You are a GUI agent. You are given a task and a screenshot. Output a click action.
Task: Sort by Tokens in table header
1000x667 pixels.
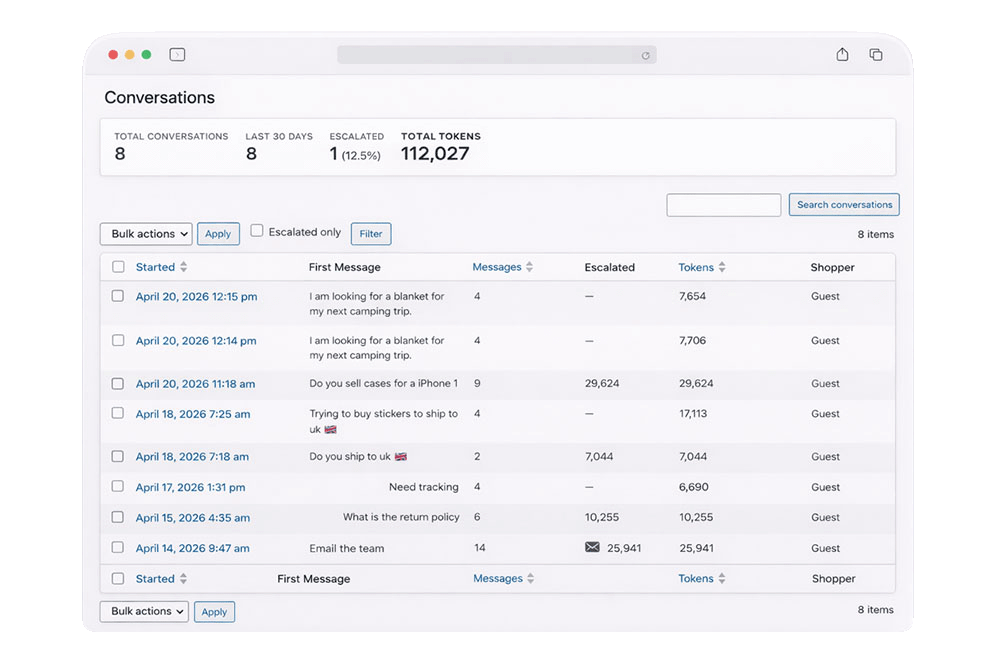pos(696,267)
